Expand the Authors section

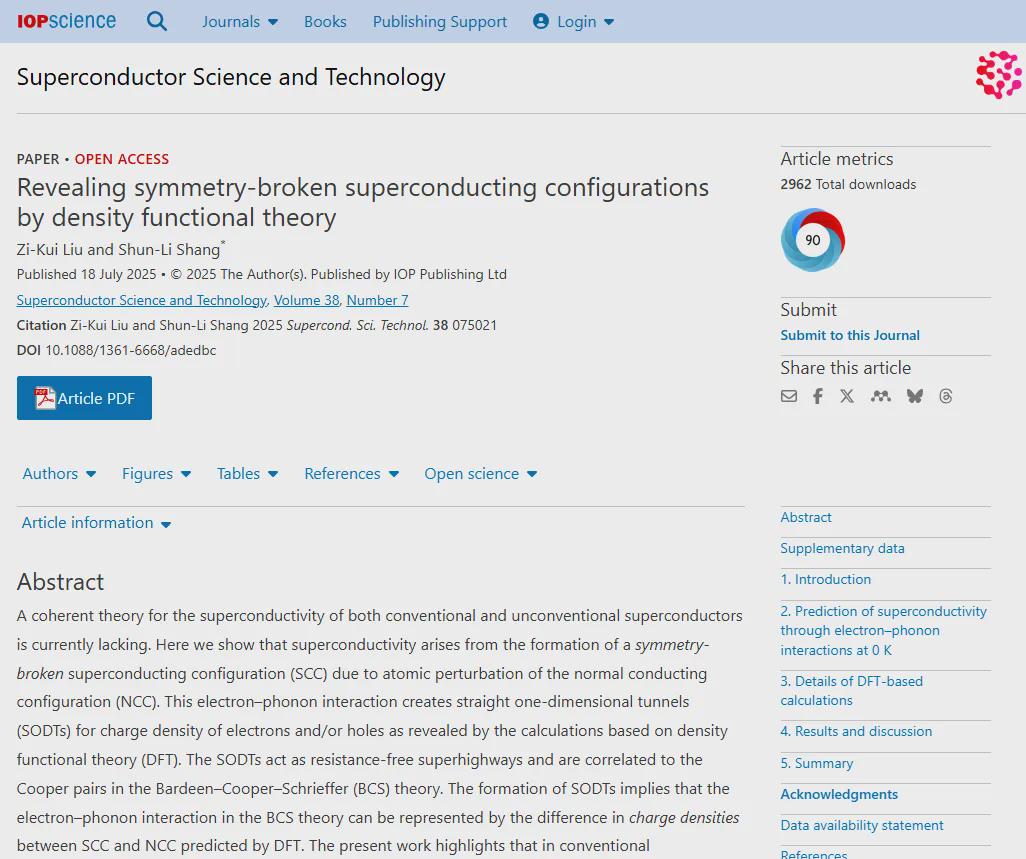(59, 474)
